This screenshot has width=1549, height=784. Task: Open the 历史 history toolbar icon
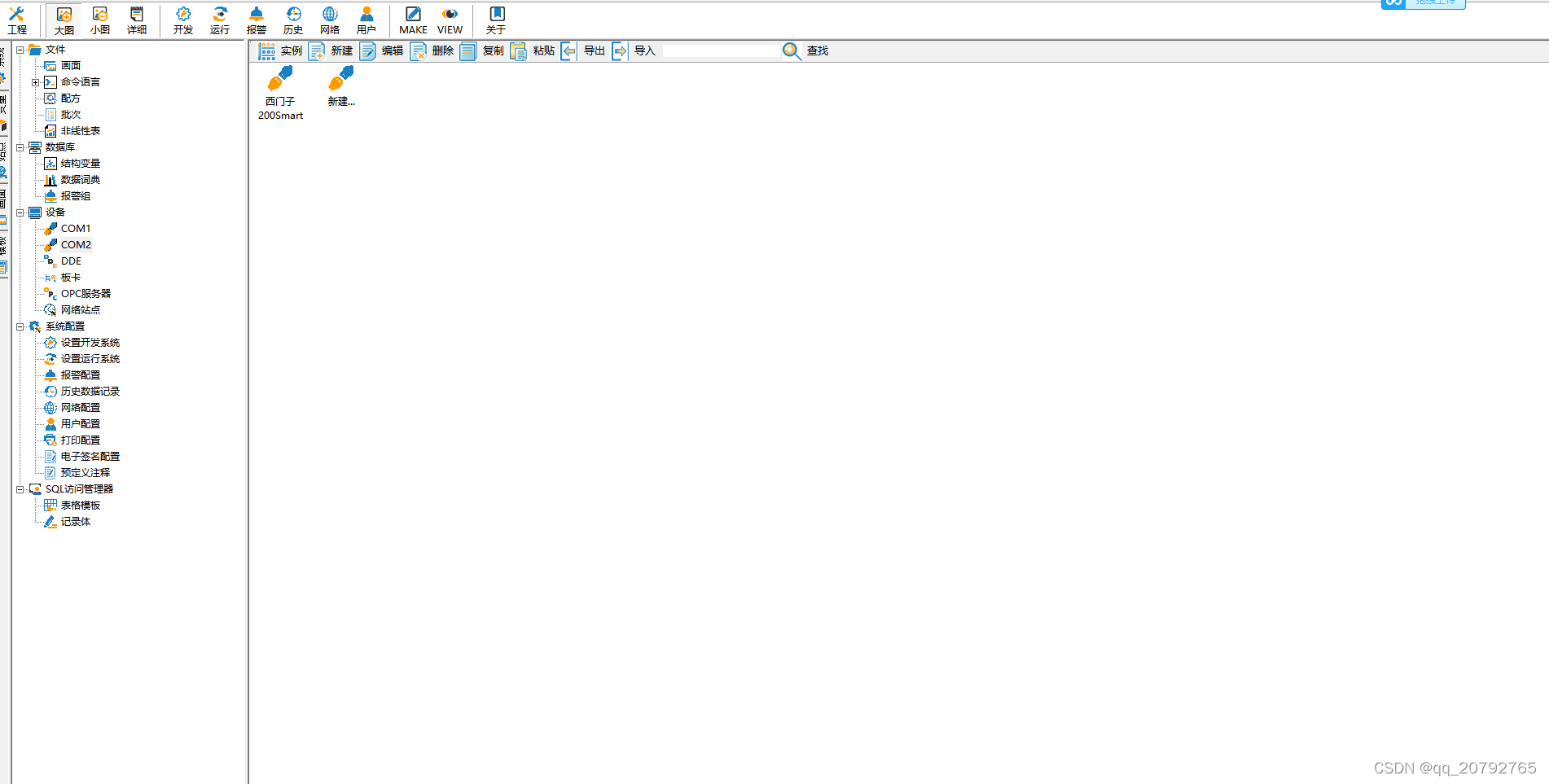(293, 20)
